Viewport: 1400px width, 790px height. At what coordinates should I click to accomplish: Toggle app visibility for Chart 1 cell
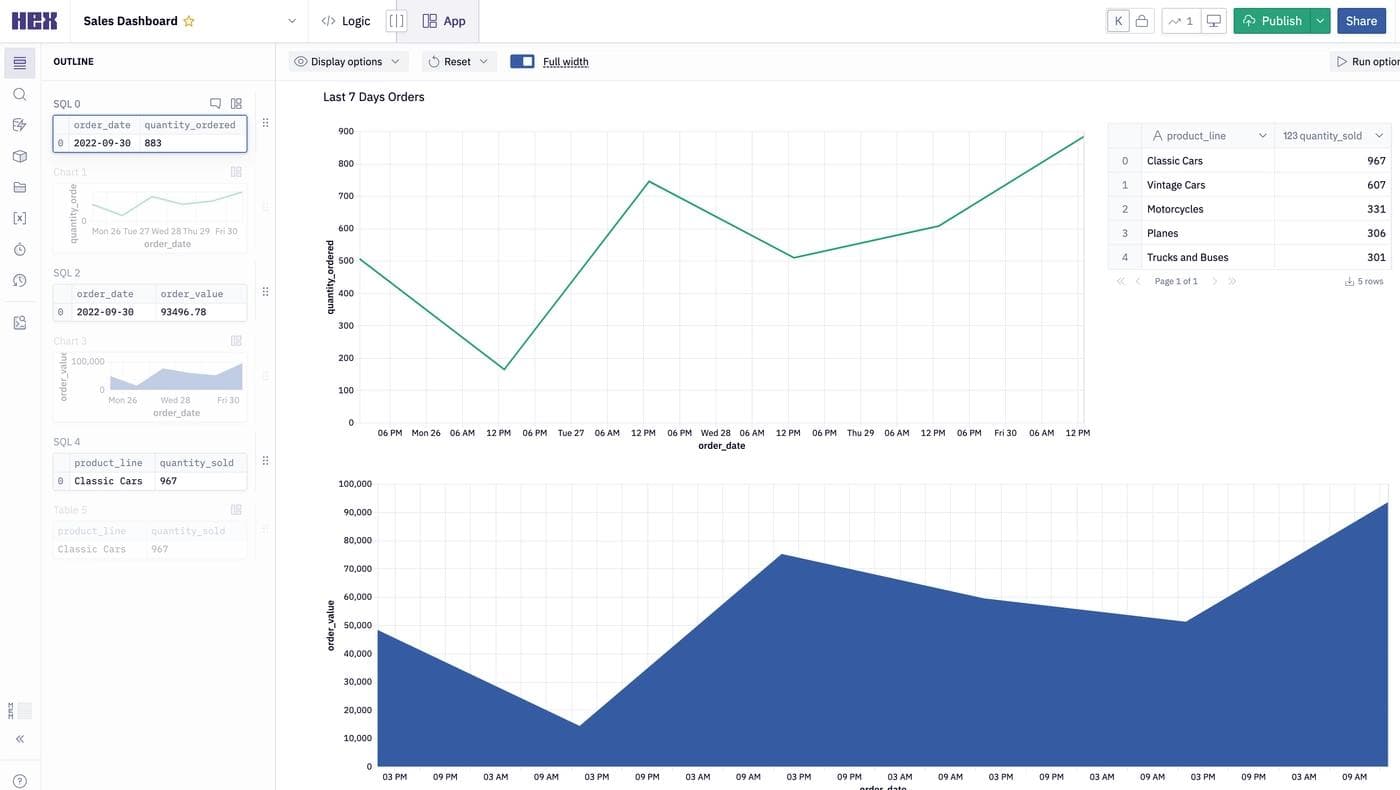pyautogui.click(x=236, y=172)
